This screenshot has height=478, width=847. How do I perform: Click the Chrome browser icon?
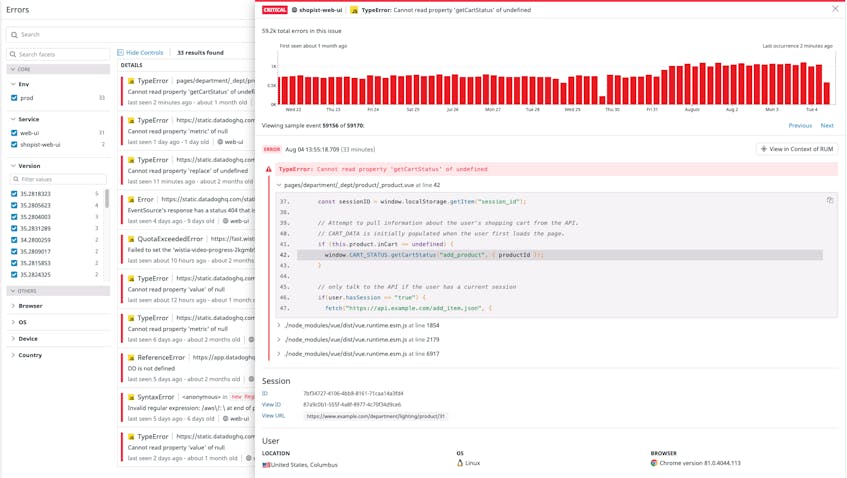[x=654, y=463]
